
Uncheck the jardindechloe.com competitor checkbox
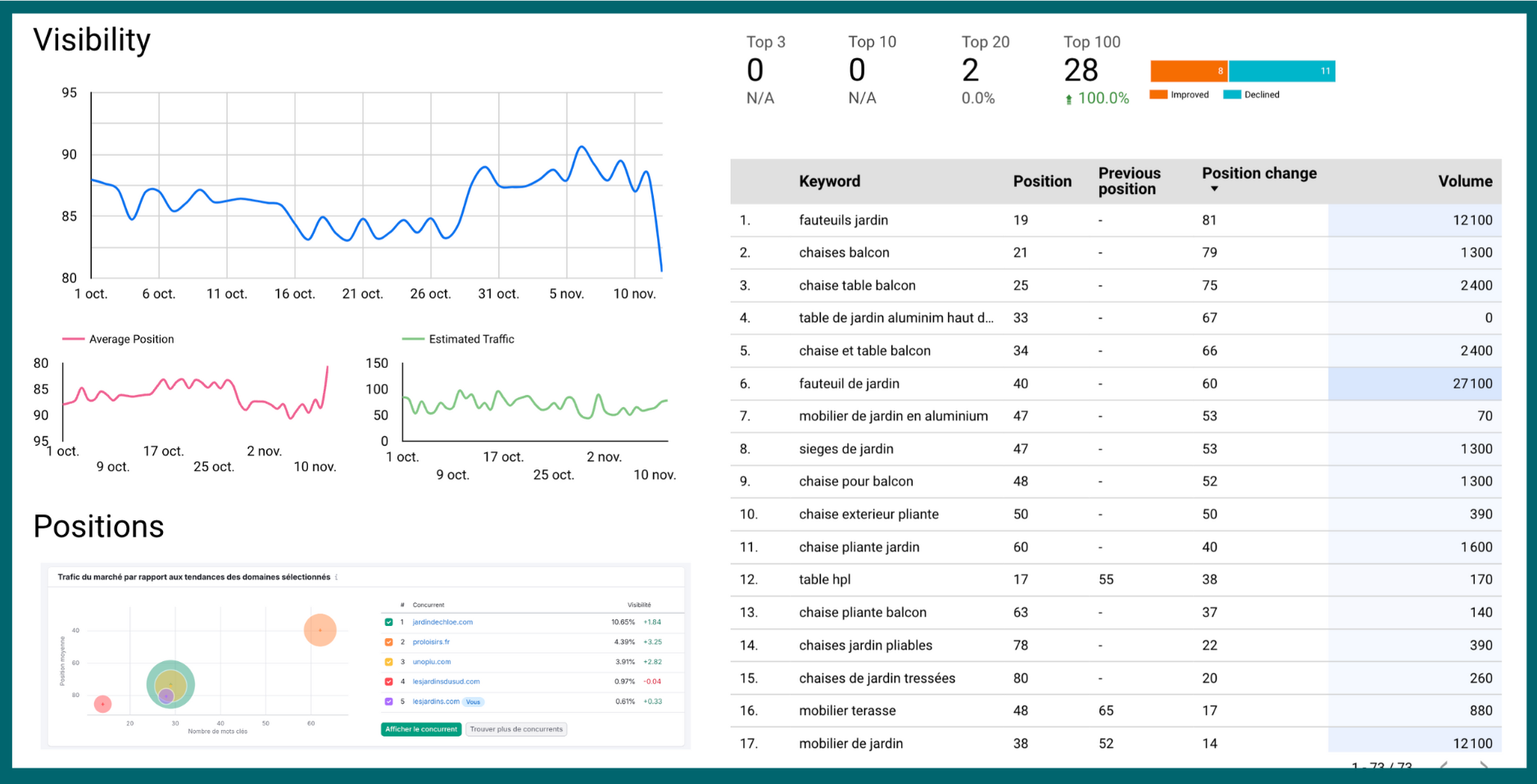[388, 622]
